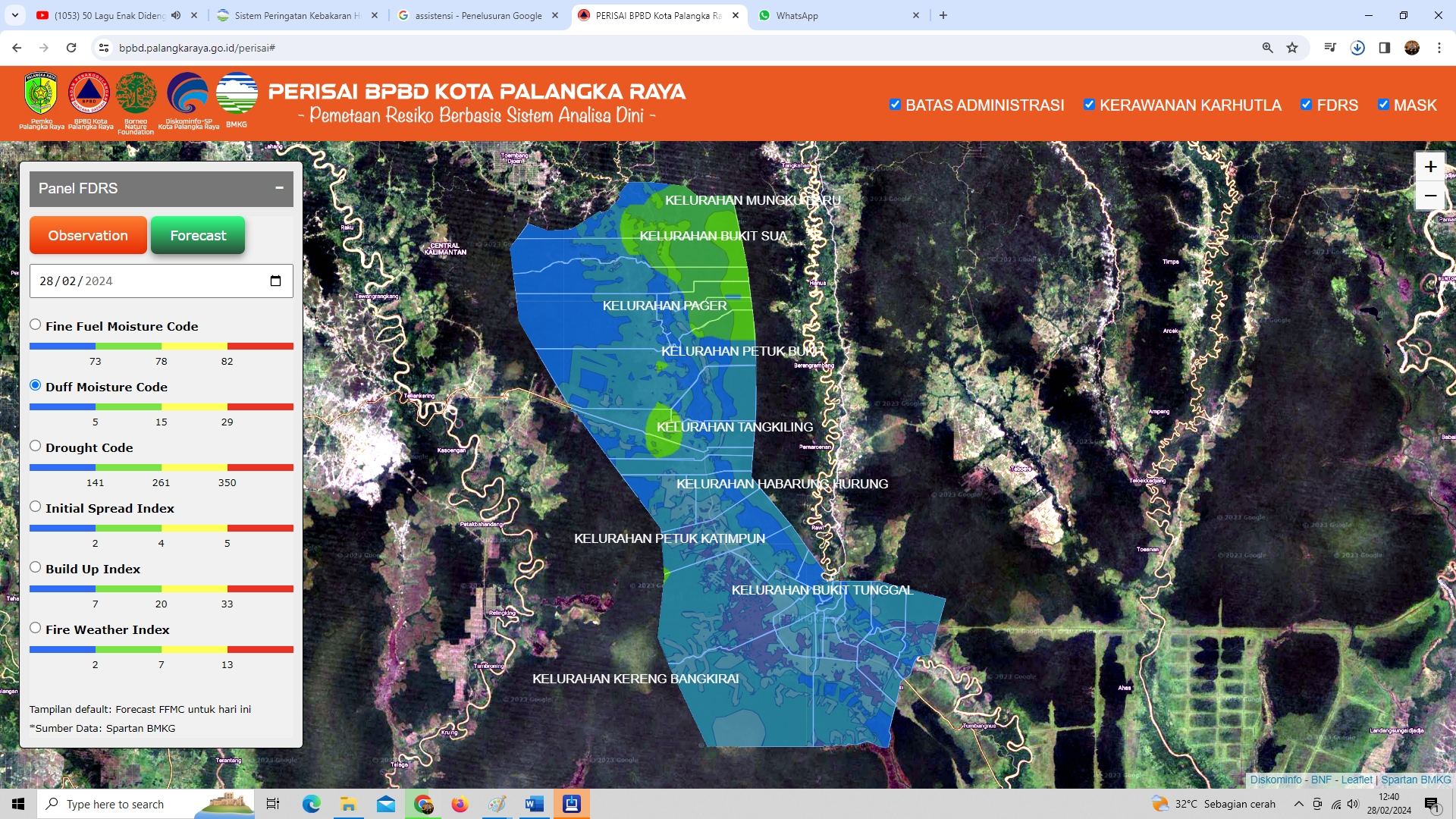
Task: Open Chrome downloads icon
Action: tap(1357, 48)
